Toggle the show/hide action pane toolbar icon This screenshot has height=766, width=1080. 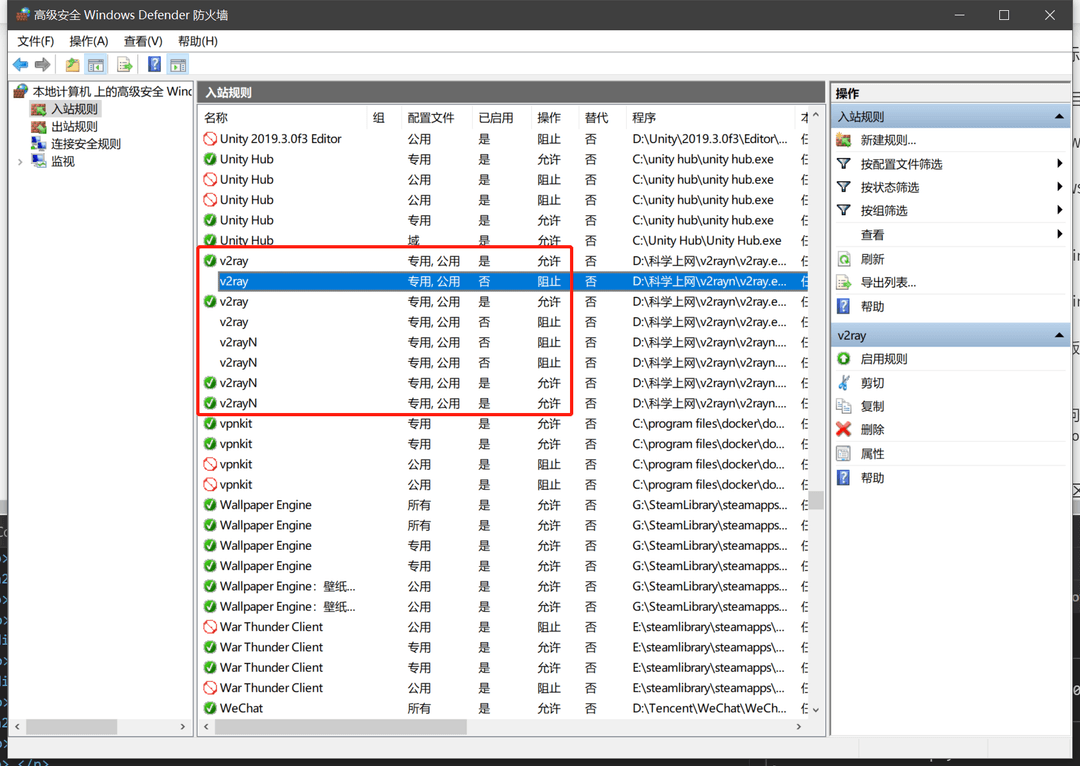(178, 65)
